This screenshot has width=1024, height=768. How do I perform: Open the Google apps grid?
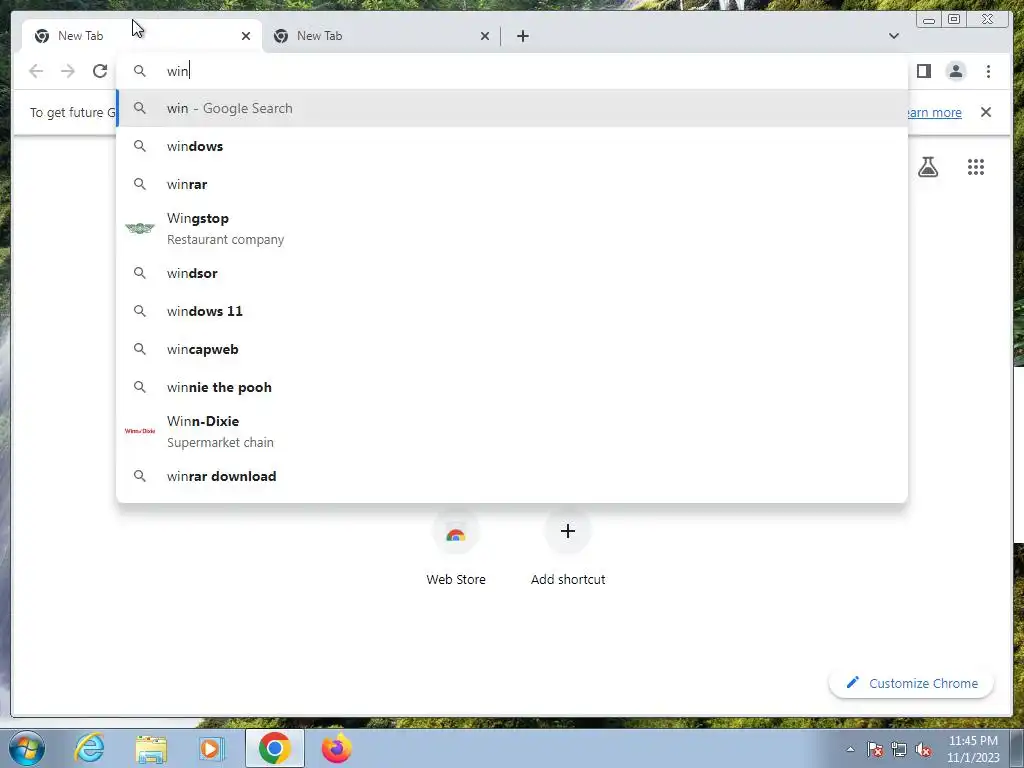point(976,167)
